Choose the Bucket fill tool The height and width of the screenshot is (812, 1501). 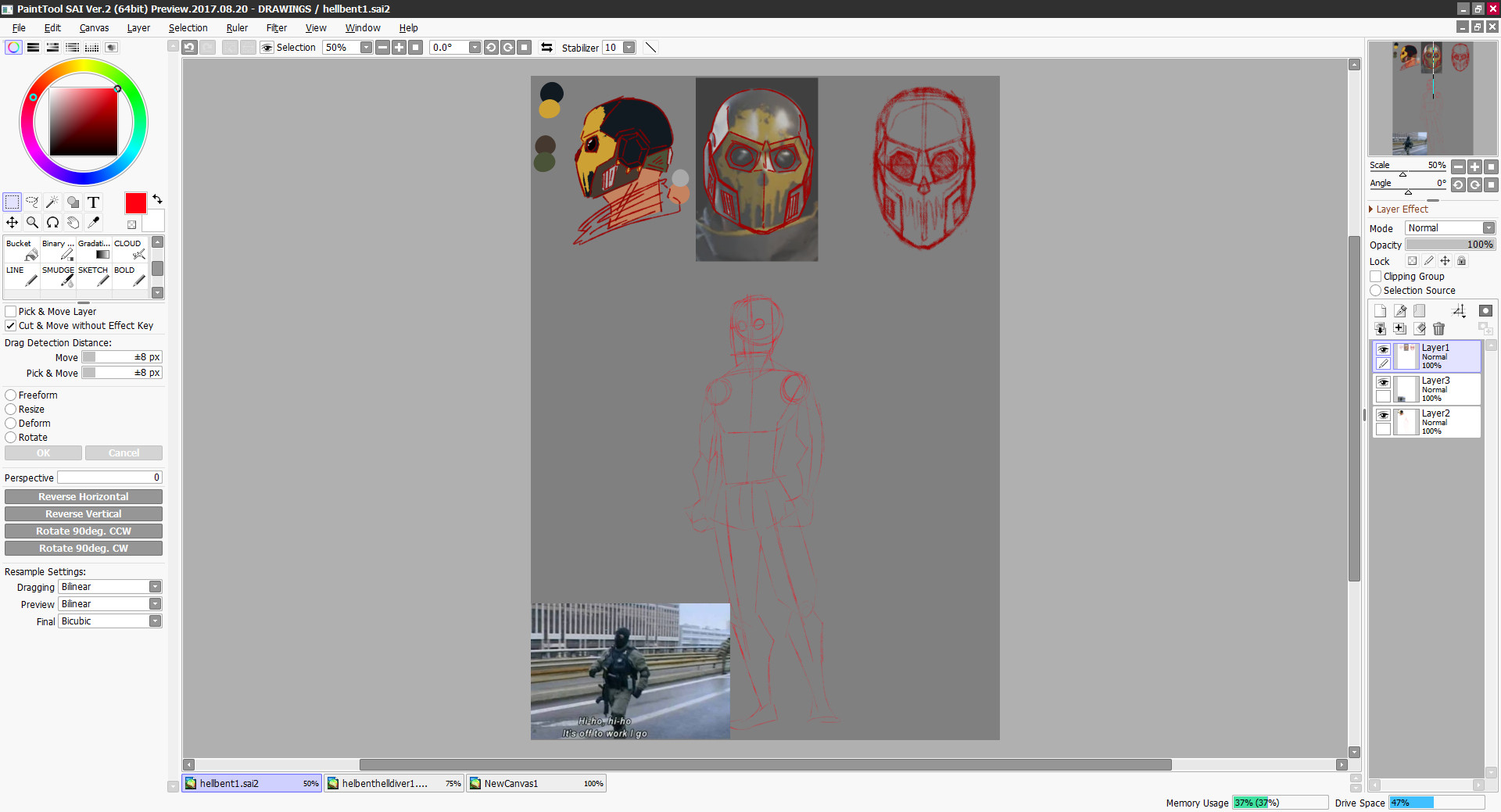coord(21,249)
